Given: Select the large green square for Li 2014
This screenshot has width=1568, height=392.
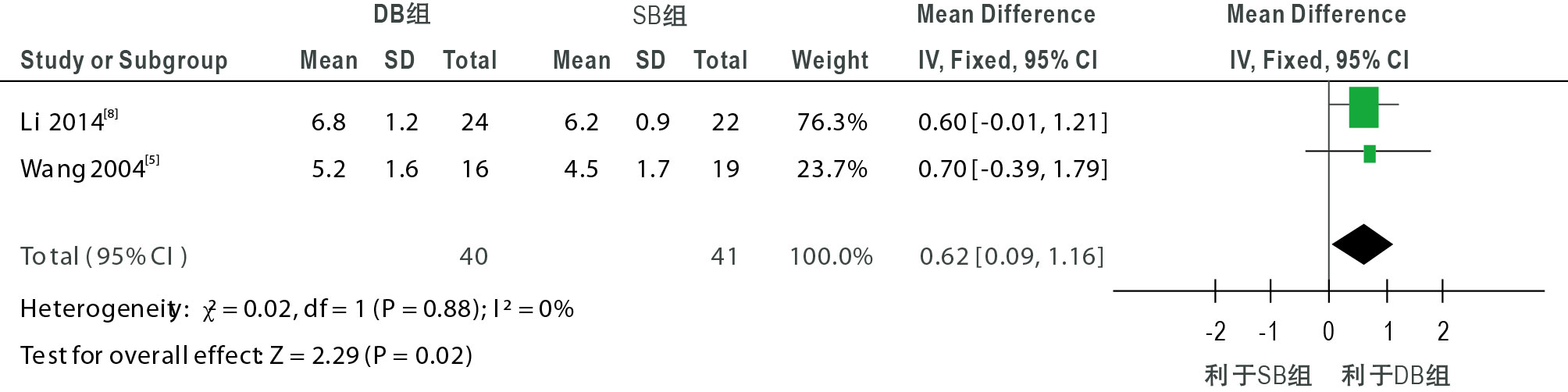Looking at the screenshot, I should coord(1363,107).
